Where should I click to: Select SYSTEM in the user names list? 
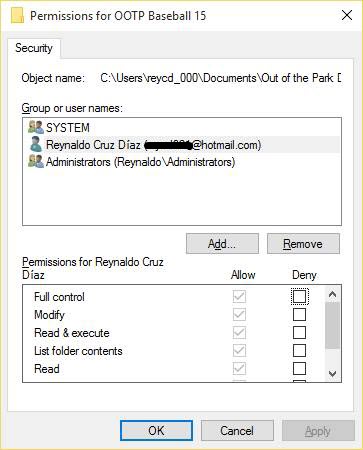point(68,128)
